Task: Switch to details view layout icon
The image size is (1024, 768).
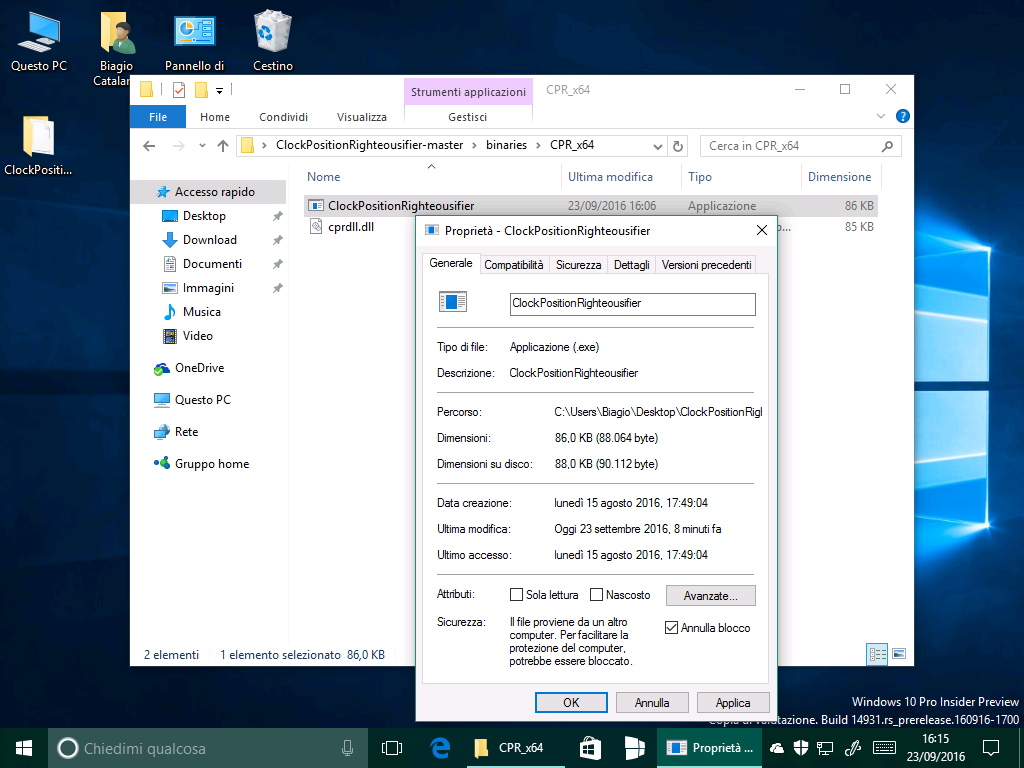Action: pos(876,654)
